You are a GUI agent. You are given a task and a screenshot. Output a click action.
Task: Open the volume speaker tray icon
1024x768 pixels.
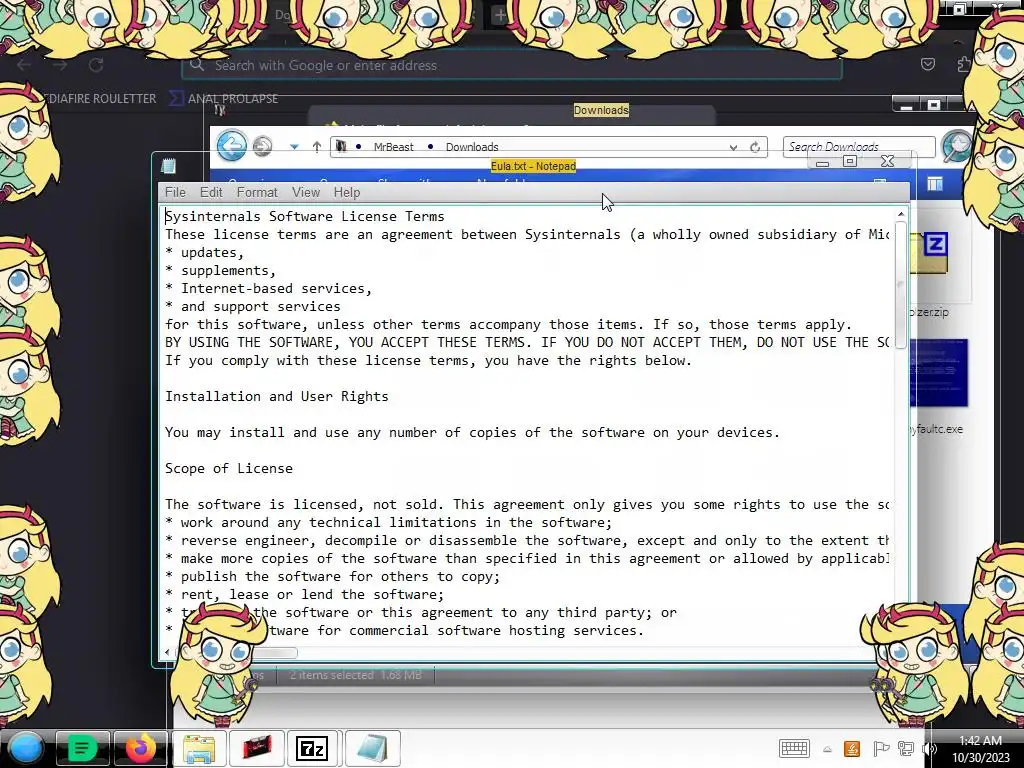pos(929,748)
